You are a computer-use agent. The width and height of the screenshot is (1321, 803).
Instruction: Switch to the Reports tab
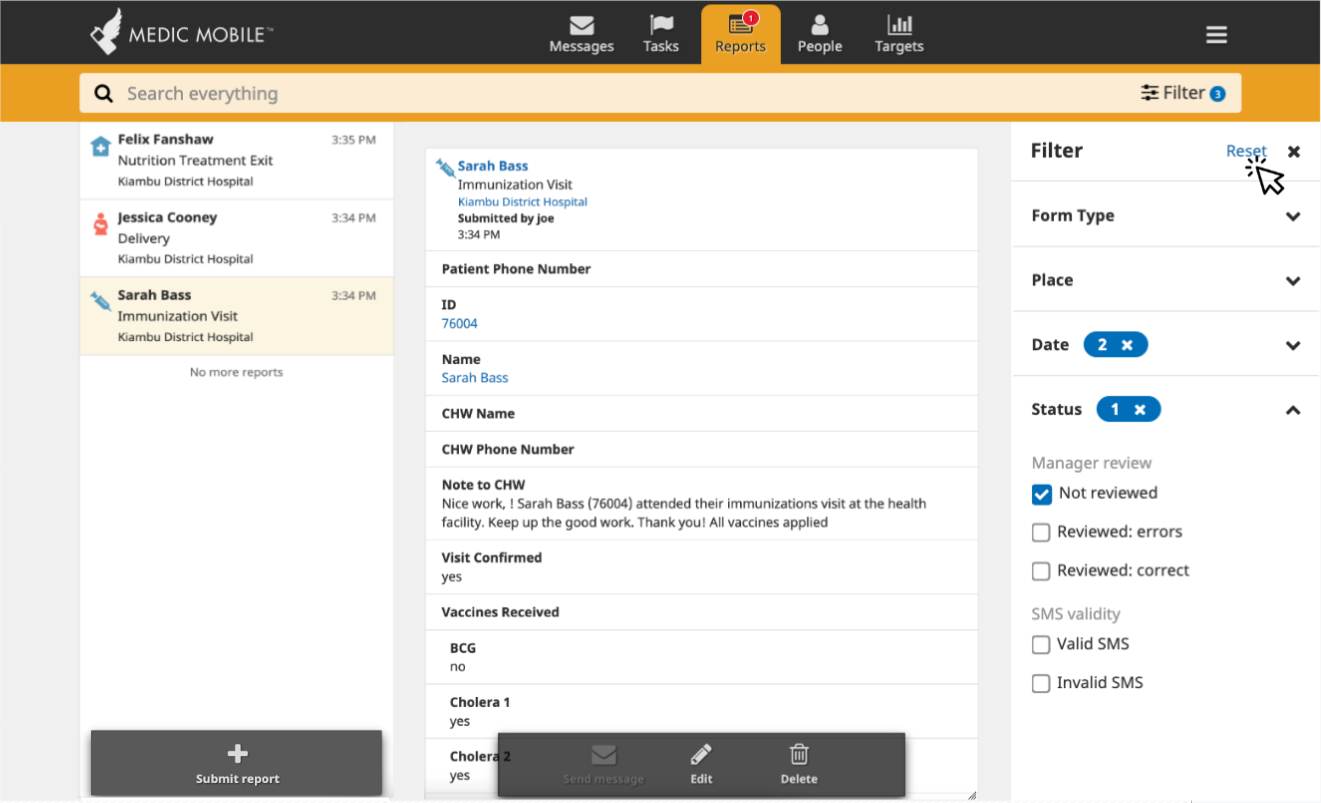741,35
